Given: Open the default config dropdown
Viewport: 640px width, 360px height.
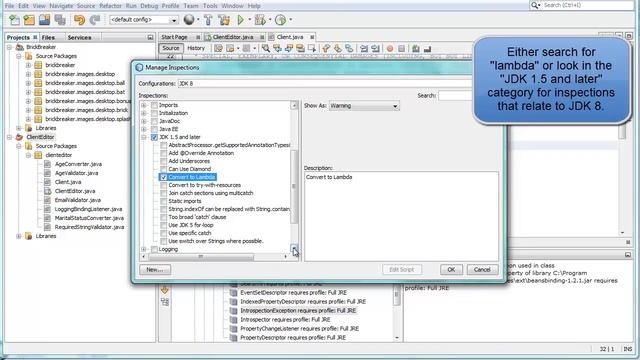Looking at the screenshot, I should point(144,20).
